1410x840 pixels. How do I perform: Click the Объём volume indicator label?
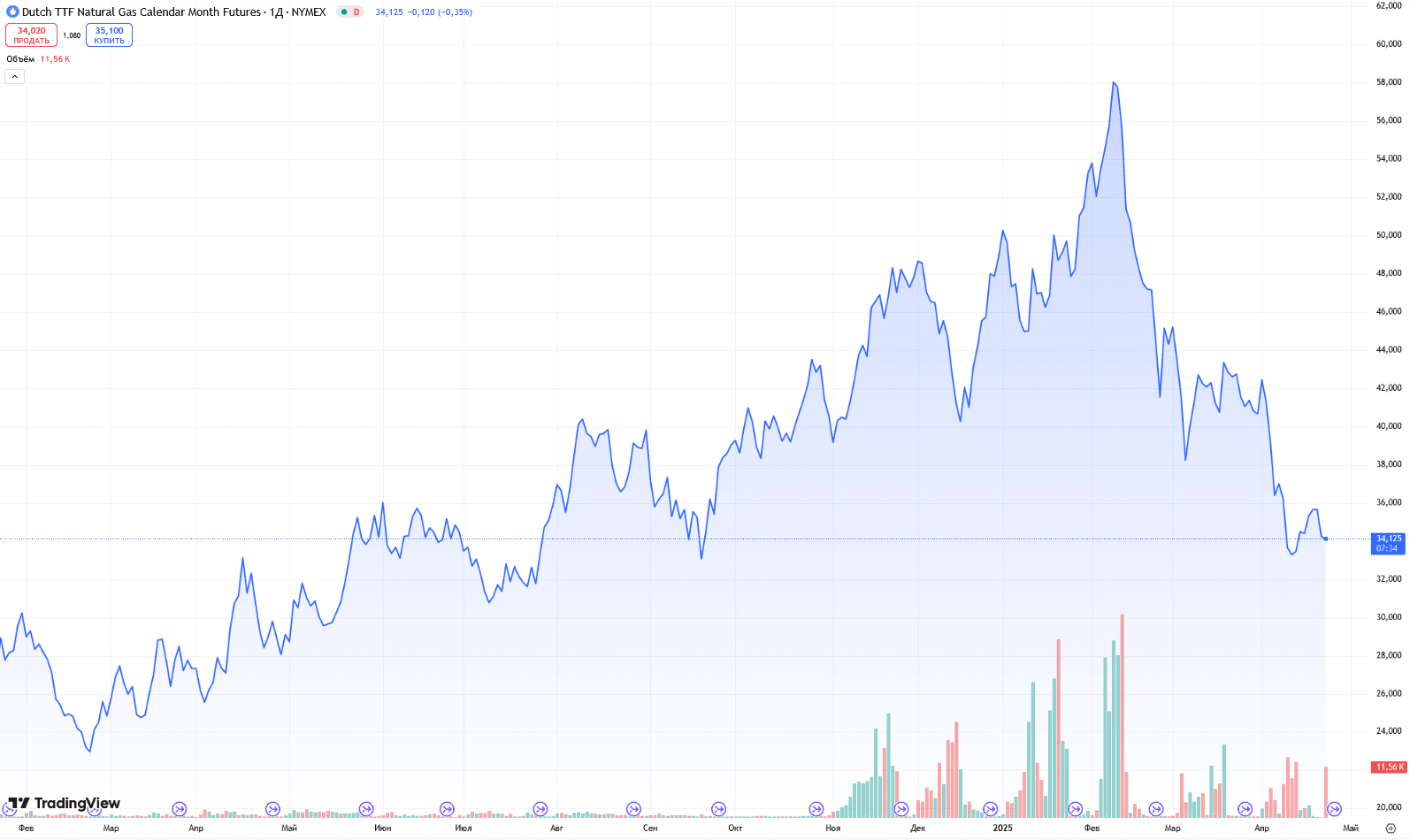[20, 59]
